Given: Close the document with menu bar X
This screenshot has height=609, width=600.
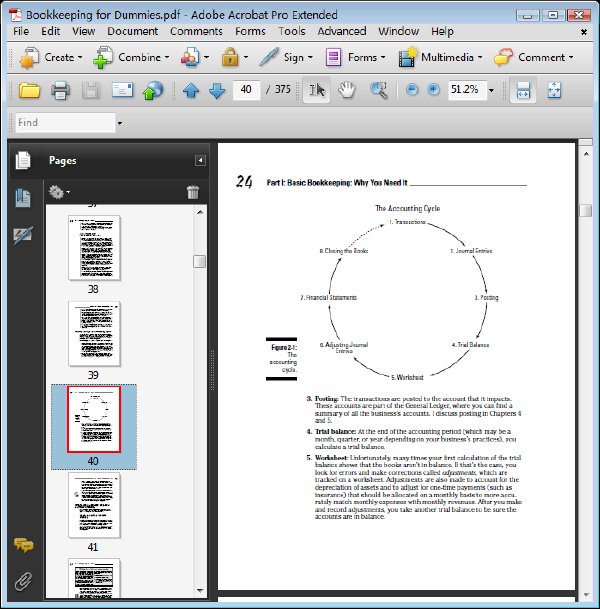Looking at the screenshot, I should click(584, 32).
